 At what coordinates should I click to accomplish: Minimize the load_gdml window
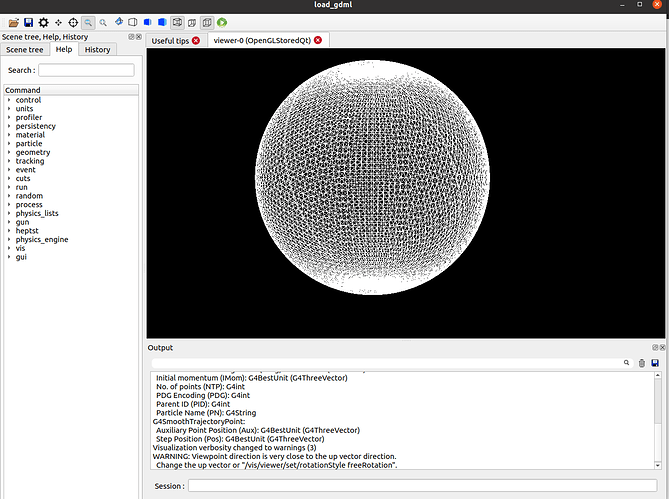coord(622,5)
